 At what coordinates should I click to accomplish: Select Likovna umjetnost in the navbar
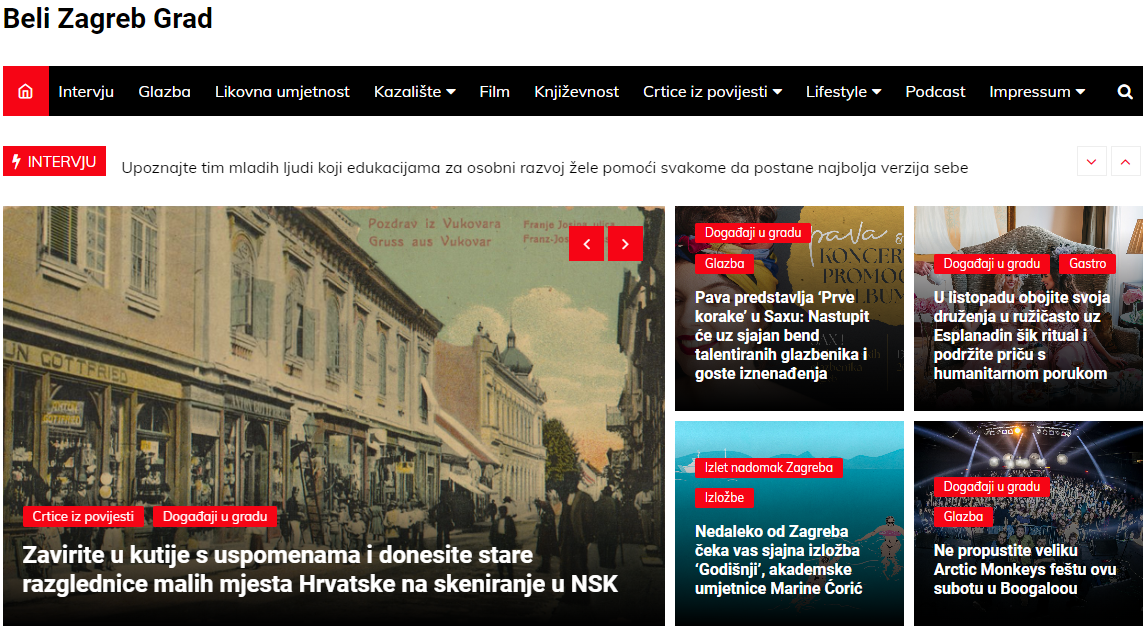[x=282, y=91]
